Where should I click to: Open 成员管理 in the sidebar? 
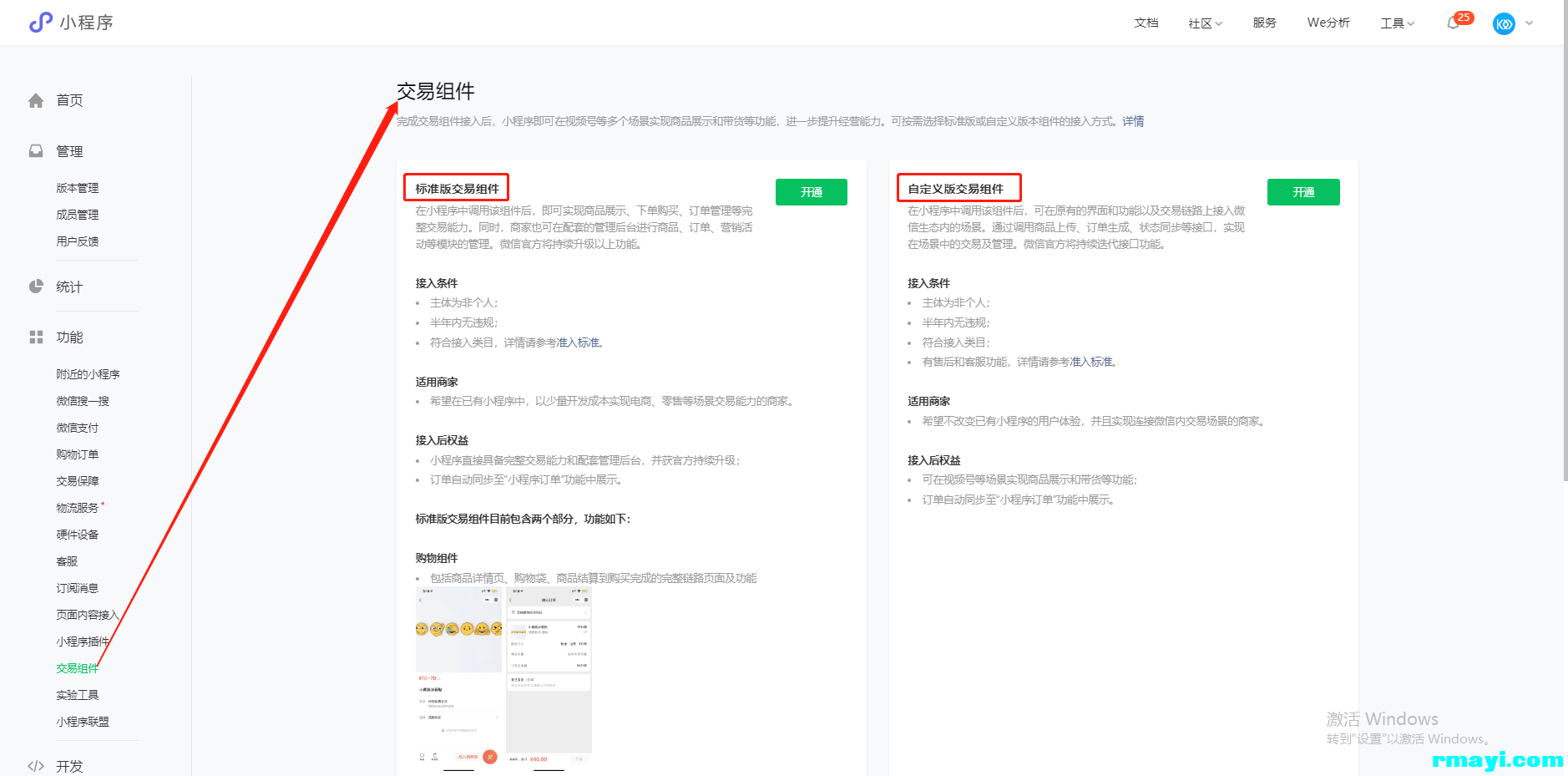78,215
